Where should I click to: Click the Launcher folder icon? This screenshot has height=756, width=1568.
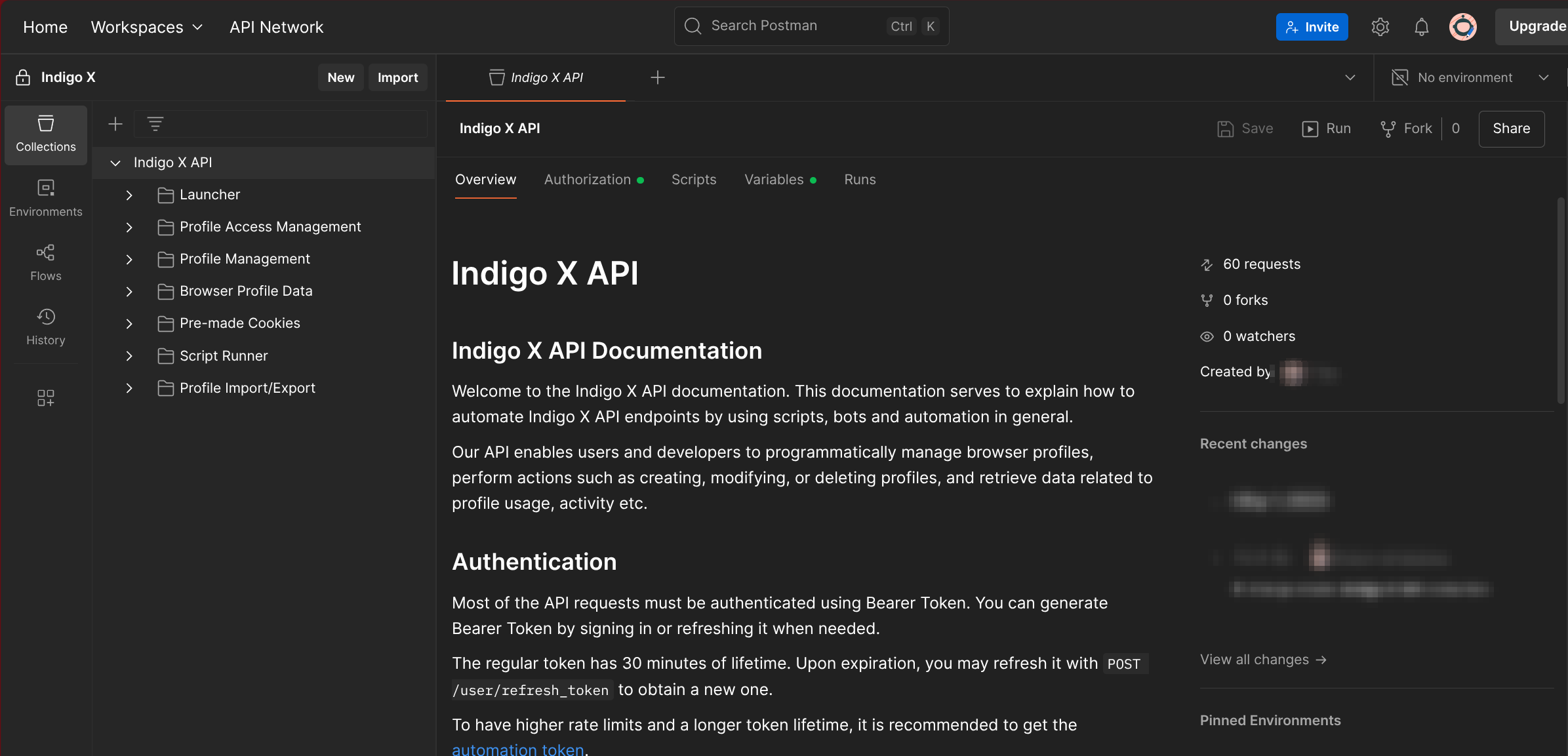tap(166, 195)
